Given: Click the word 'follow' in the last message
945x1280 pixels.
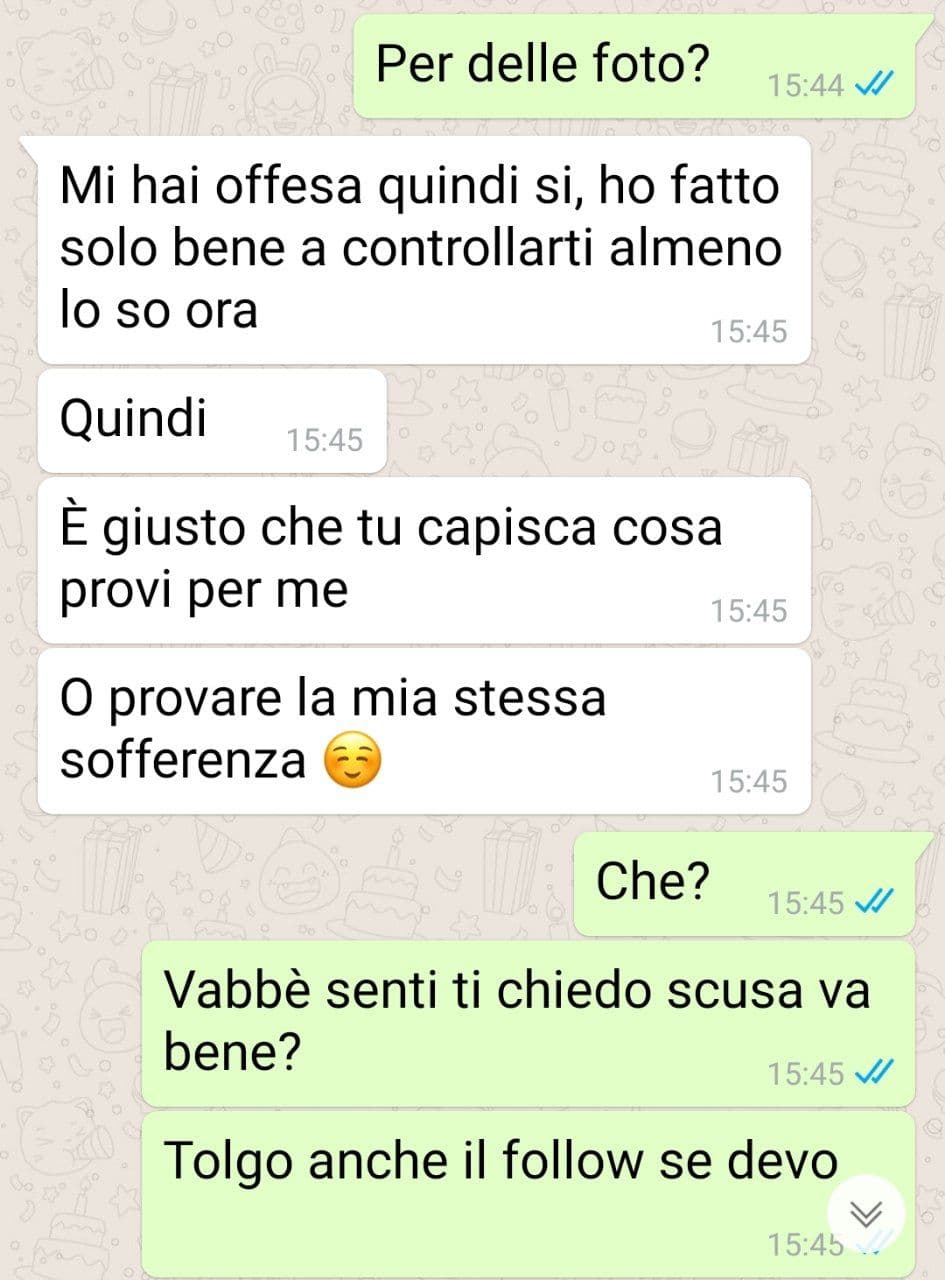Looking at the screenshot, I should click(572, 1160).
